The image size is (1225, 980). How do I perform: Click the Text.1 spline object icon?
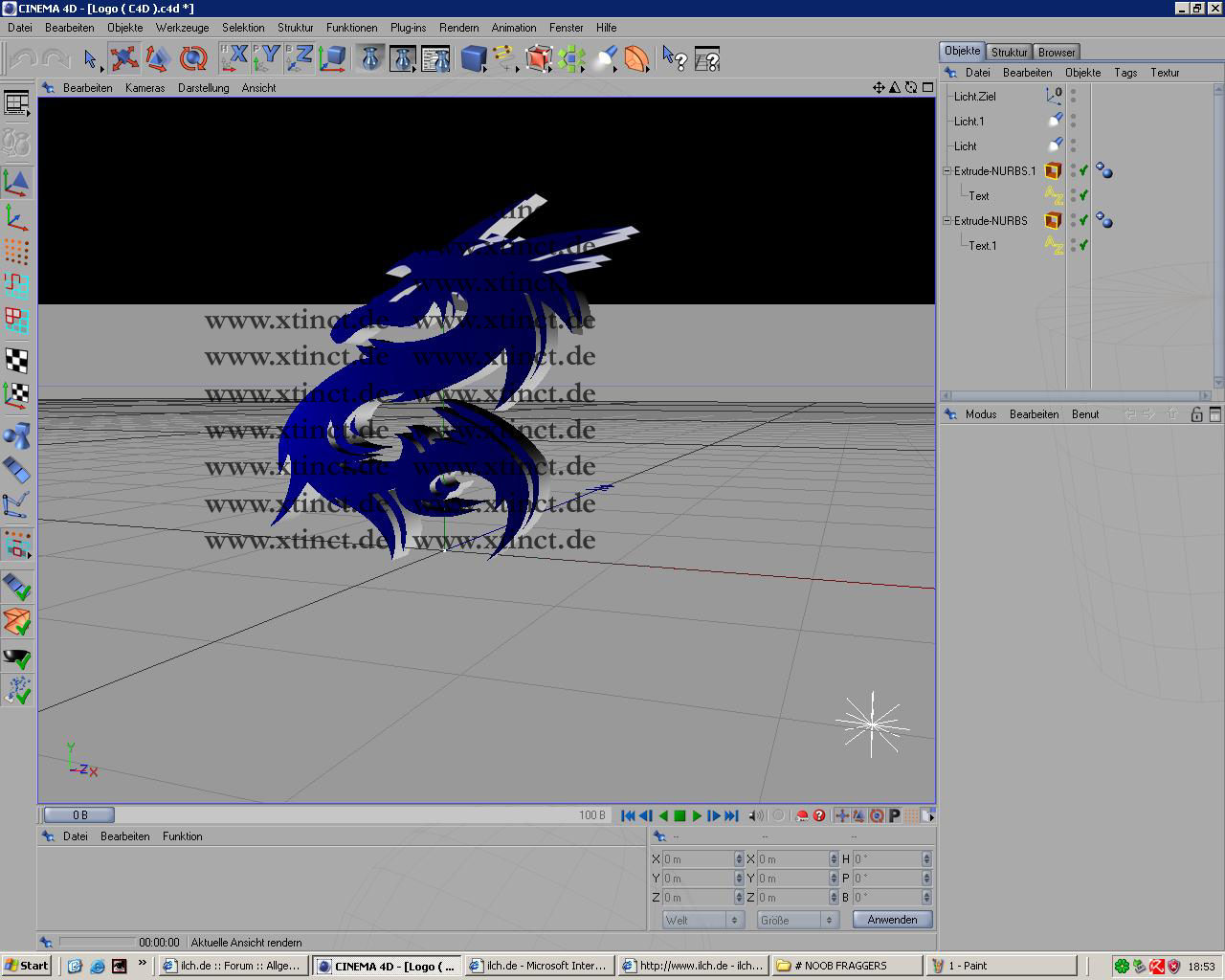point(1053,245)
